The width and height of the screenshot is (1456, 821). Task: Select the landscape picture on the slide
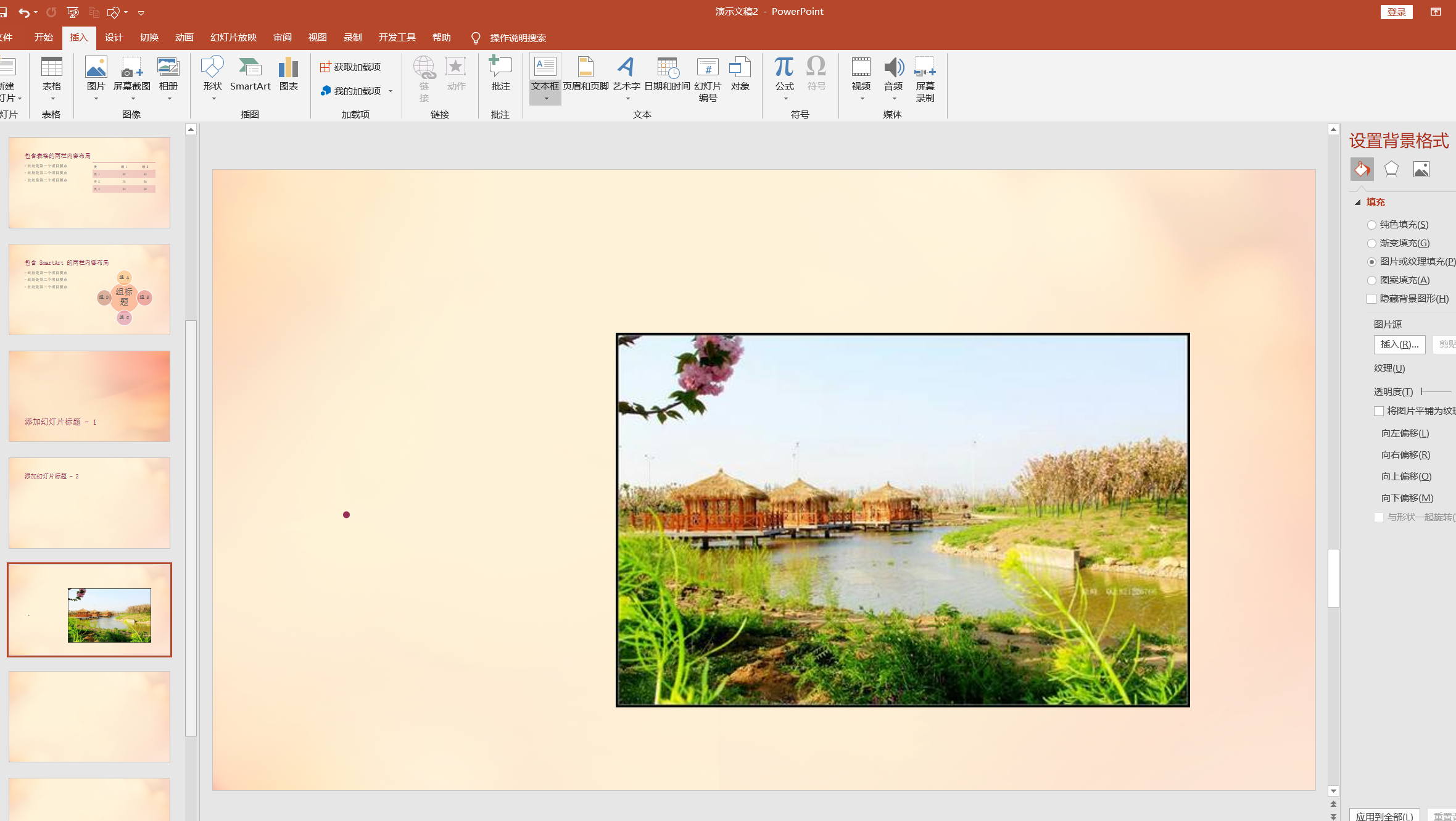click(x=903, y=520)
